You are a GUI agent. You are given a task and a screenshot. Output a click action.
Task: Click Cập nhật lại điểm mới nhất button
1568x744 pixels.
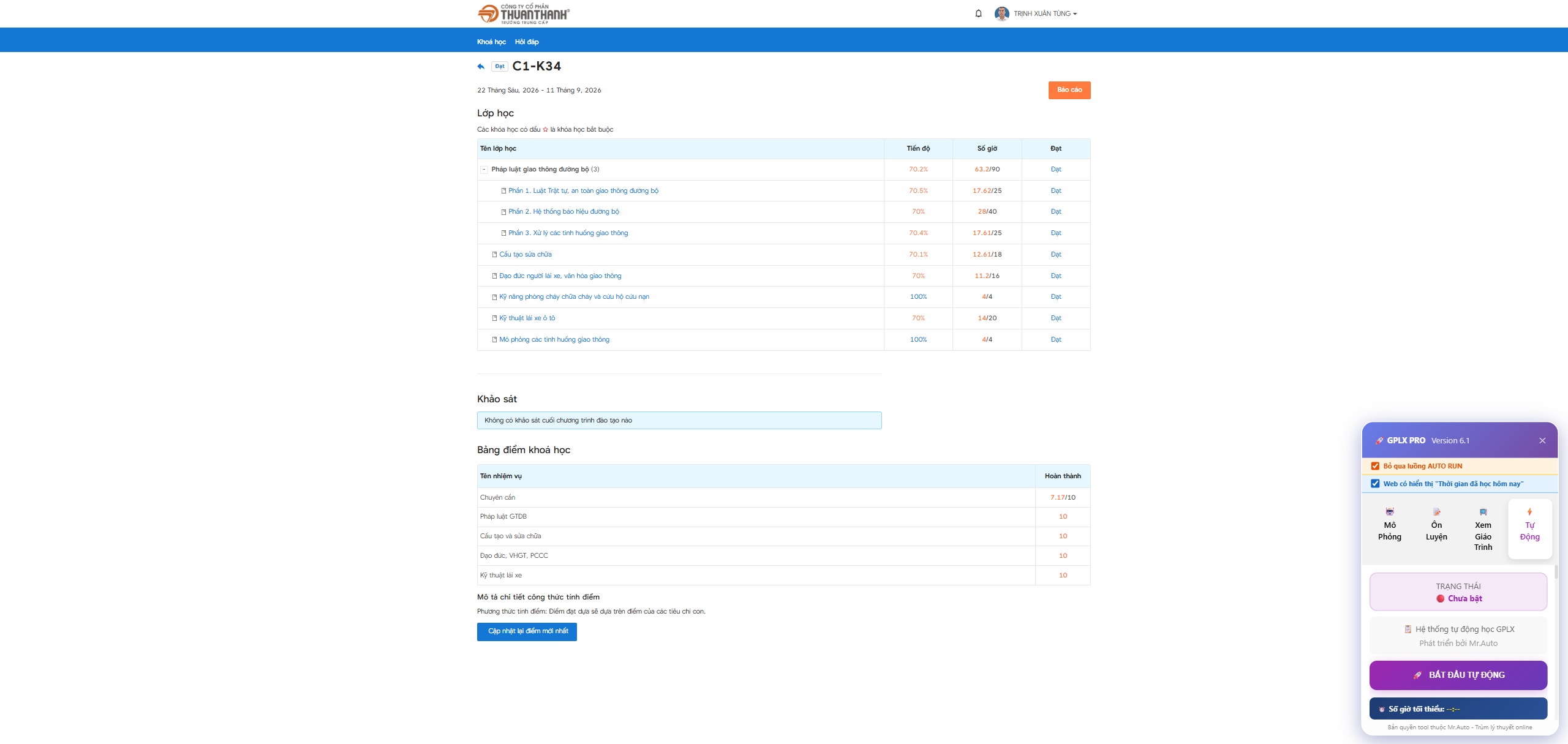[x=527, y=631]
